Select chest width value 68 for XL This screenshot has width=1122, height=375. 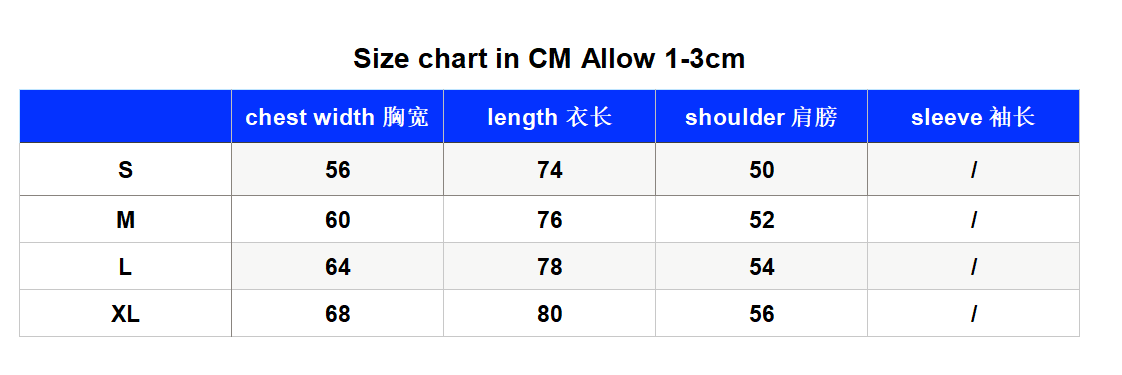(x=337, y=313)
